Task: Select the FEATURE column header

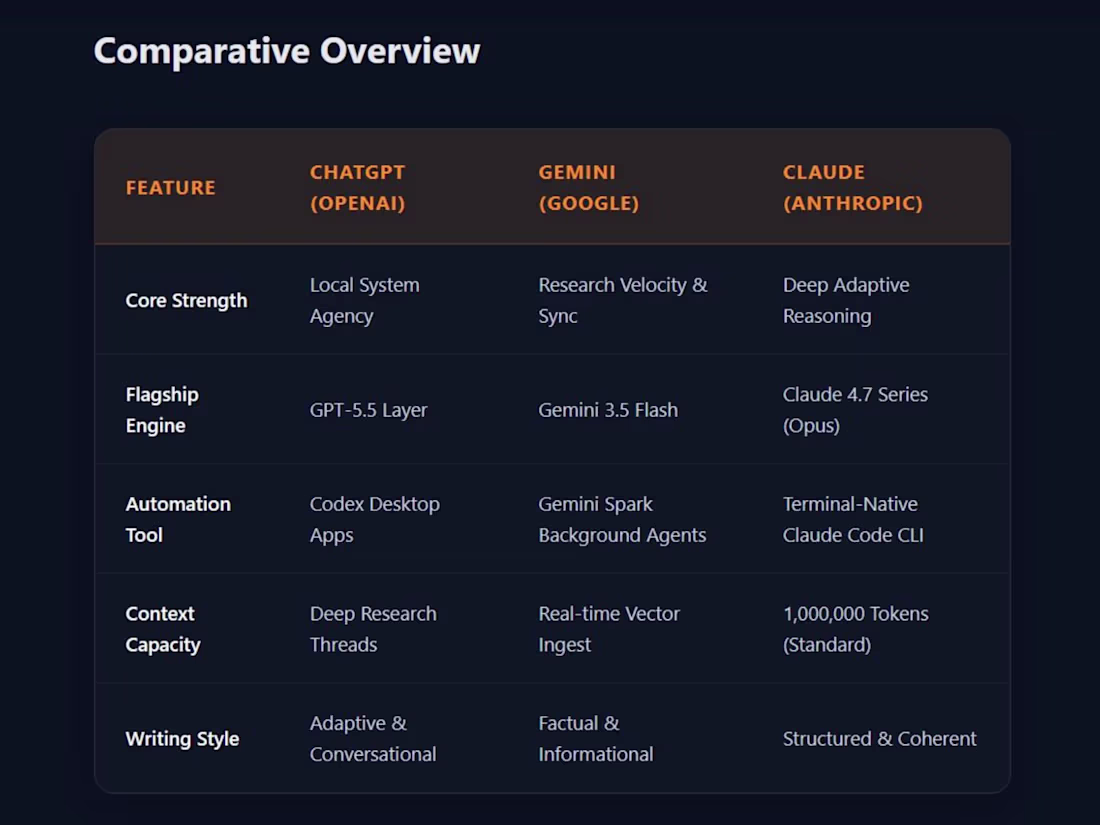Action: [x=170, y=188]
